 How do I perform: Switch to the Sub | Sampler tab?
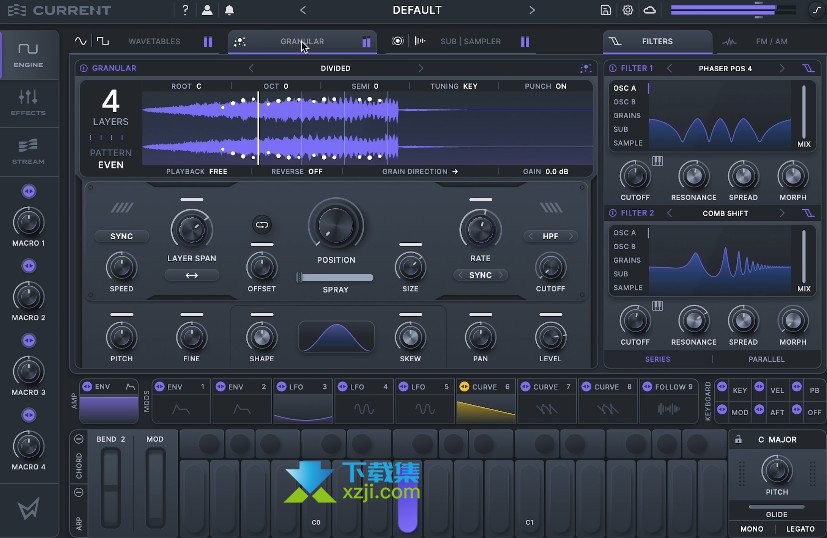[x=470, y=41]
